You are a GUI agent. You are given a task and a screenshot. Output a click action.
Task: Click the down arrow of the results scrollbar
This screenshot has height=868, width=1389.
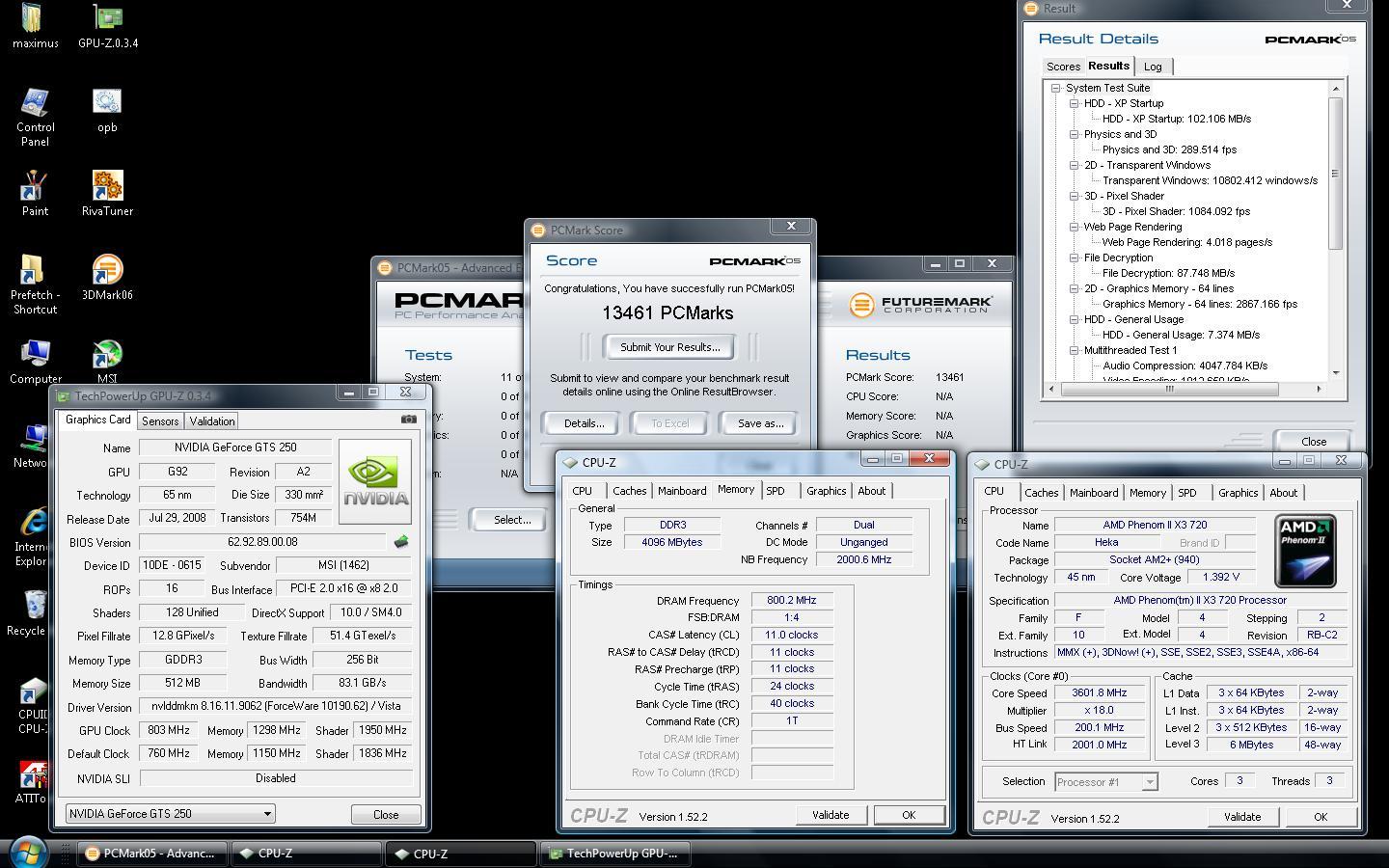point(1336,372)
